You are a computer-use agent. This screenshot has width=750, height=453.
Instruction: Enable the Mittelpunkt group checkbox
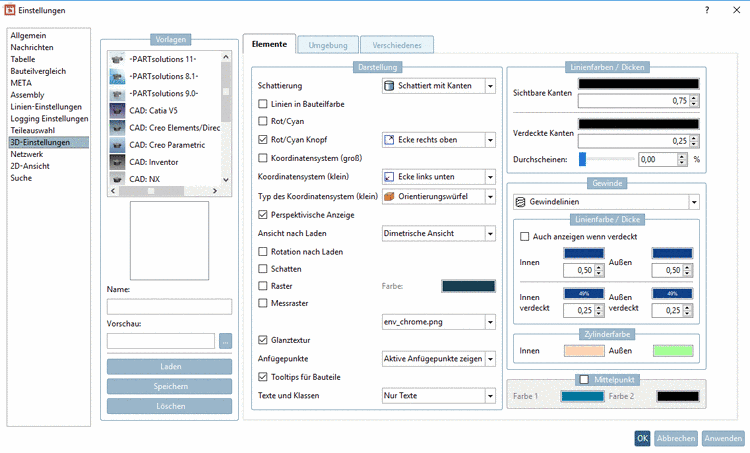(584, 379)
